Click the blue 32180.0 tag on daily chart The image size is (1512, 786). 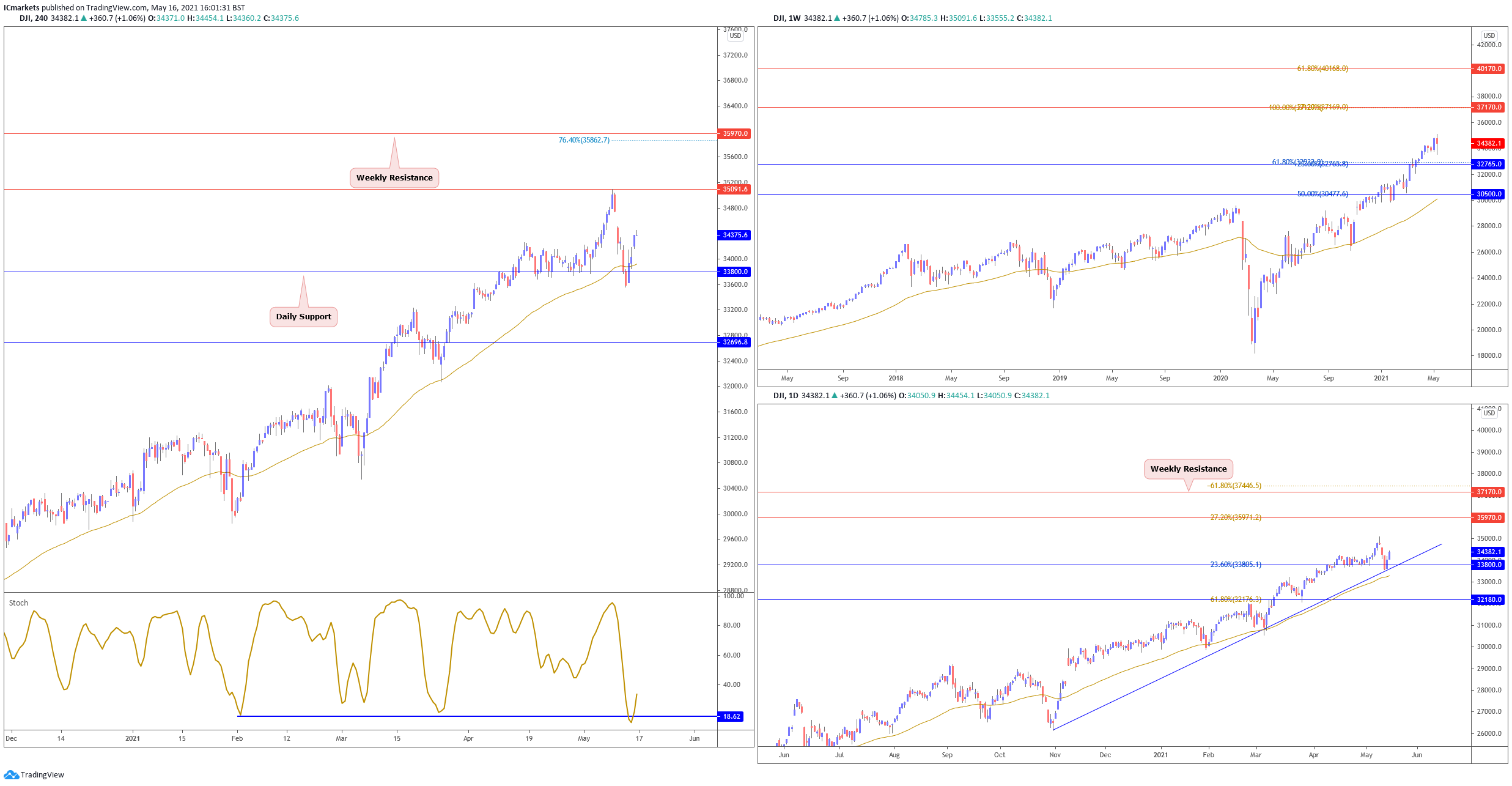pyautogui.click(x=1488, y=600)
